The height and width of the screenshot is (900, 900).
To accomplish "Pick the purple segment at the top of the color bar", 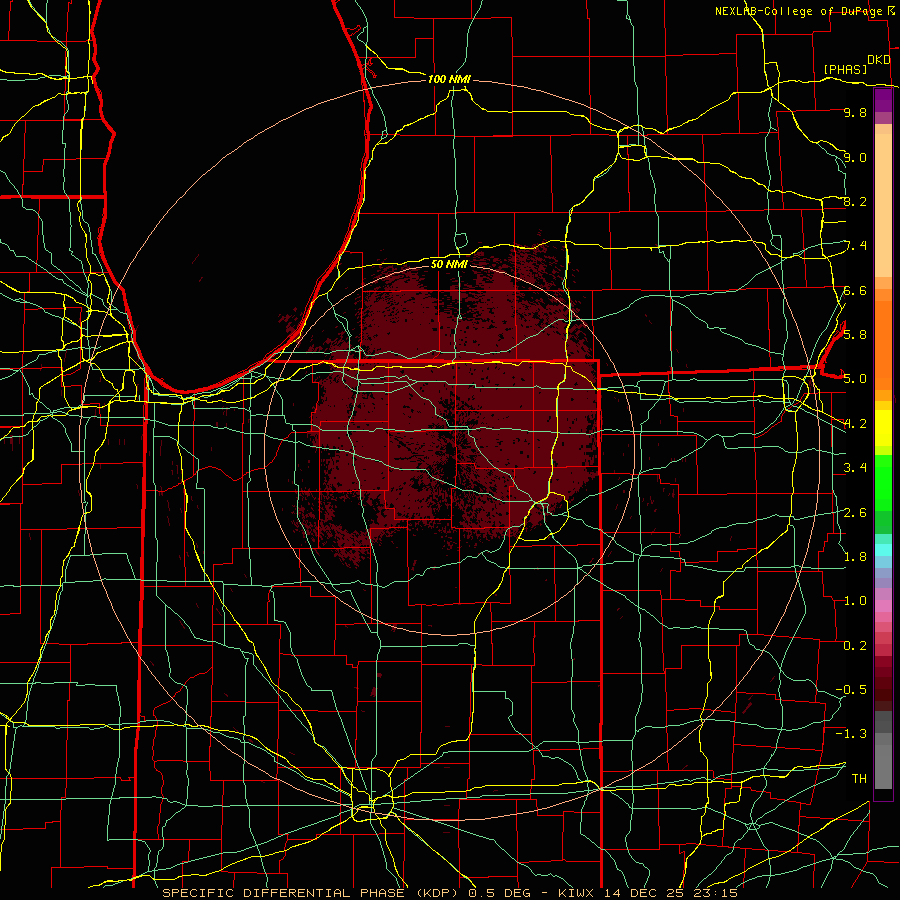I will (x=883, y=100).
